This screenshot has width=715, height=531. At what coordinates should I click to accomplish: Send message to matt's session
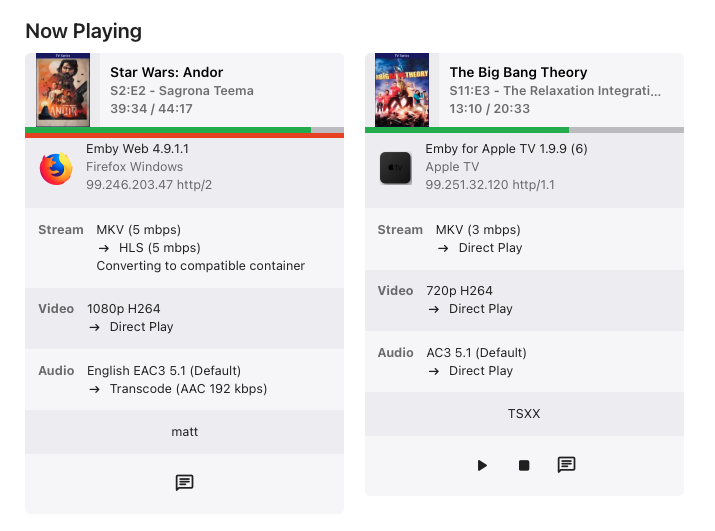point(184,483)
